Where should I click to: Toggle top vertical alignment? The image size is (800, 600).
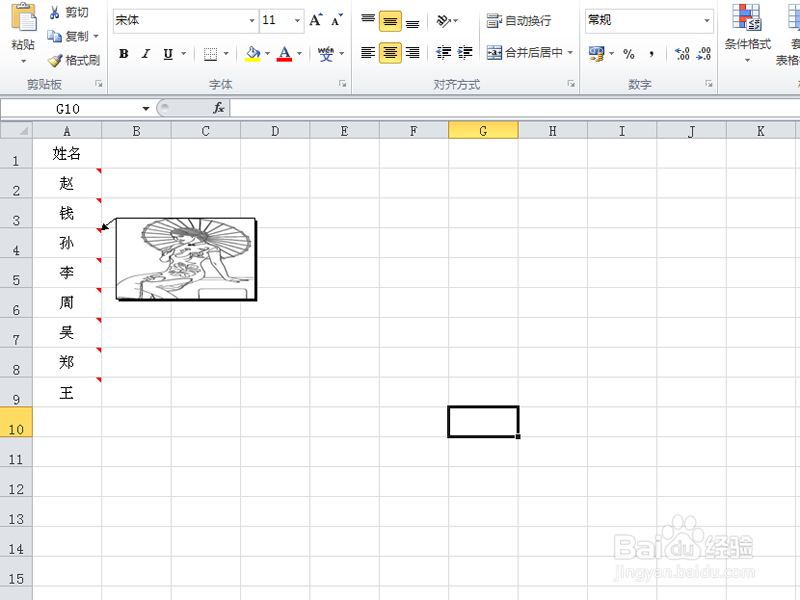pos(368,21)
